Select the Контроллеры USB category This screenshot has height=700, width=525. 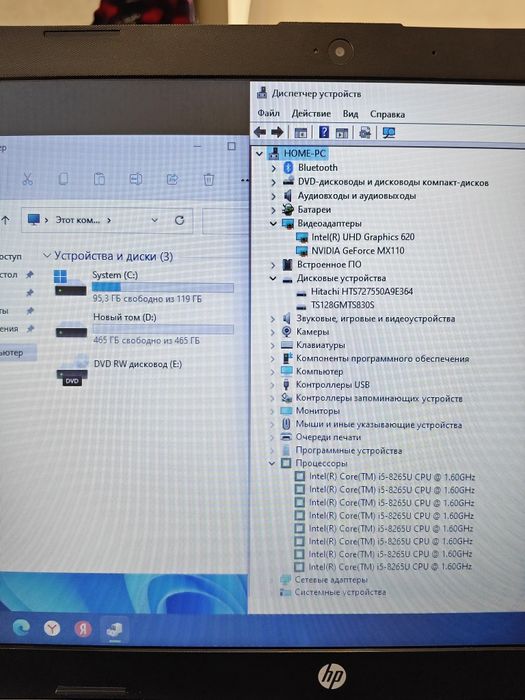pos(333,385)
